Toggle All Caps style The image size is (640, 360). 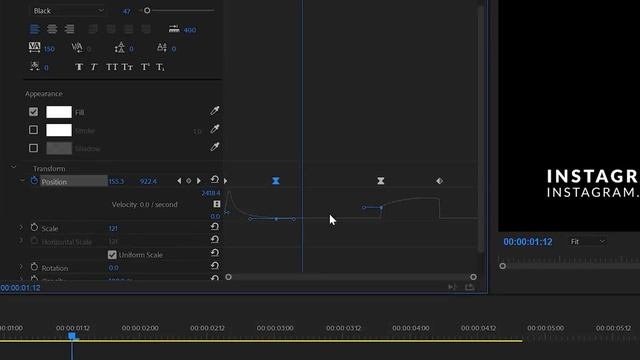click(x=111, y=67)
